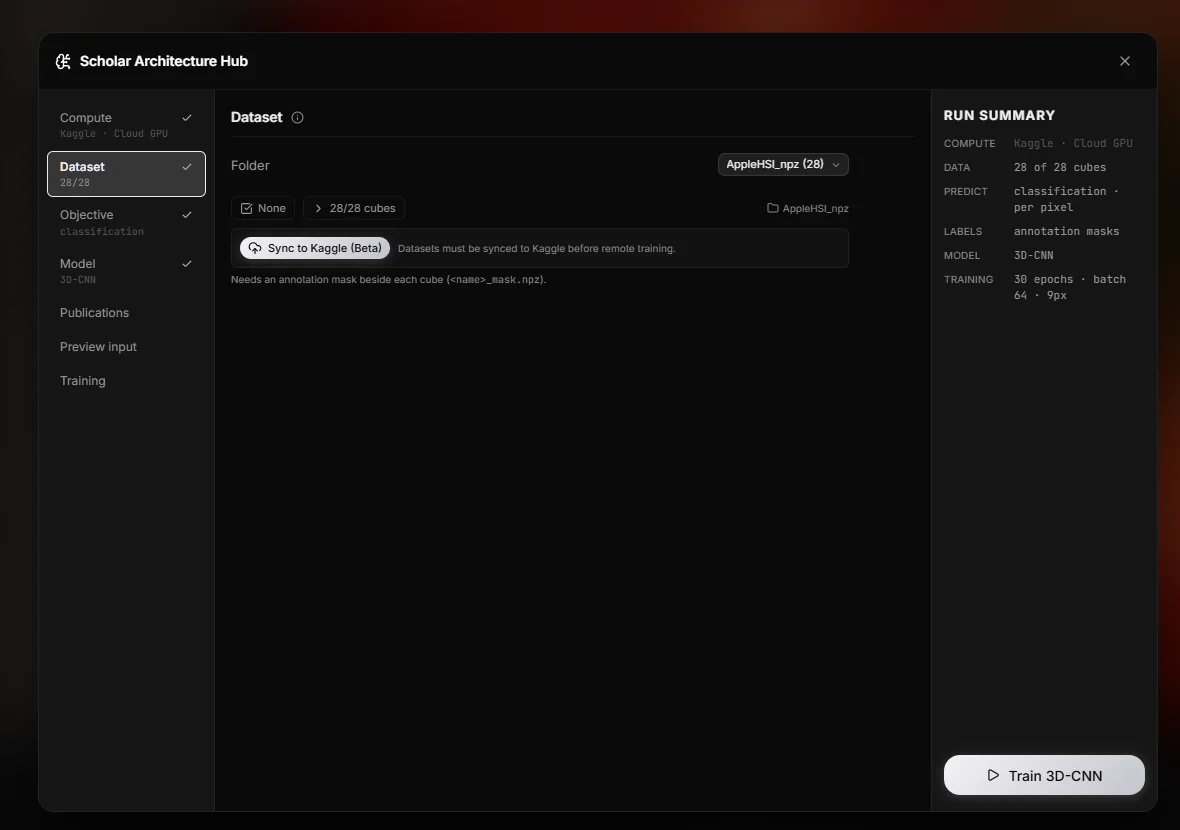Select the Compute step in sidebar
1180x830 pixels.
pyautogui.click(x=126, y=125)
